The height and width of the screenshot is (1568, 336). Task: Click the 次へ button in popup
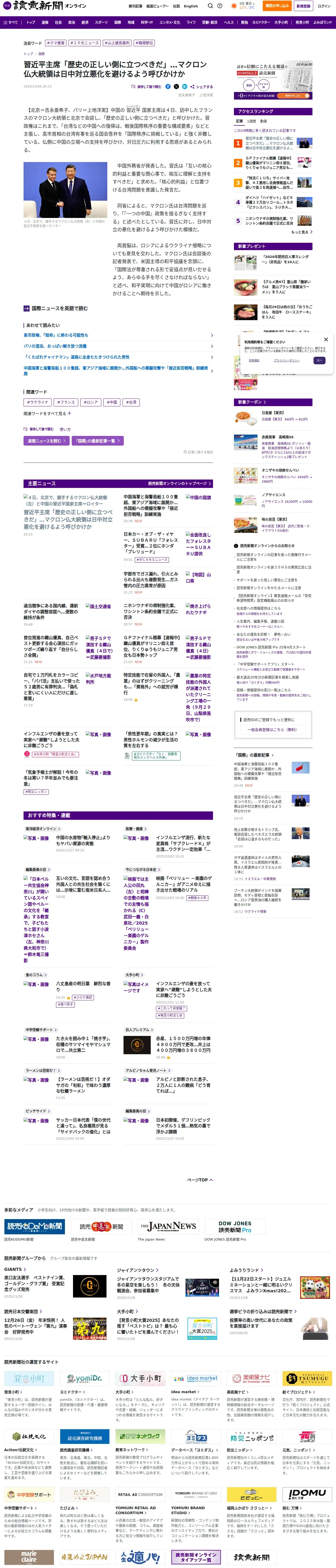pyautogui.click(x=319, y=360)
